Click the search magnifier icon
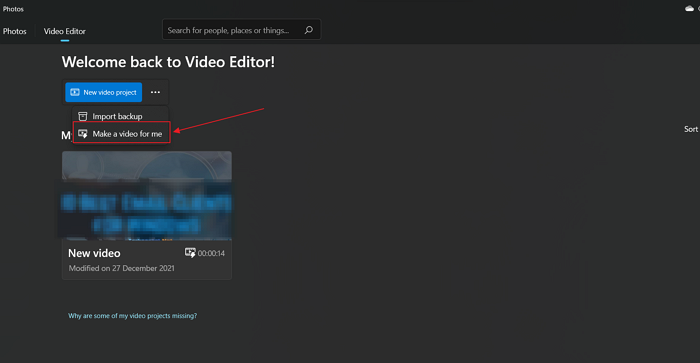The height and width of the screenshot is (363, 700). point(308,30)
